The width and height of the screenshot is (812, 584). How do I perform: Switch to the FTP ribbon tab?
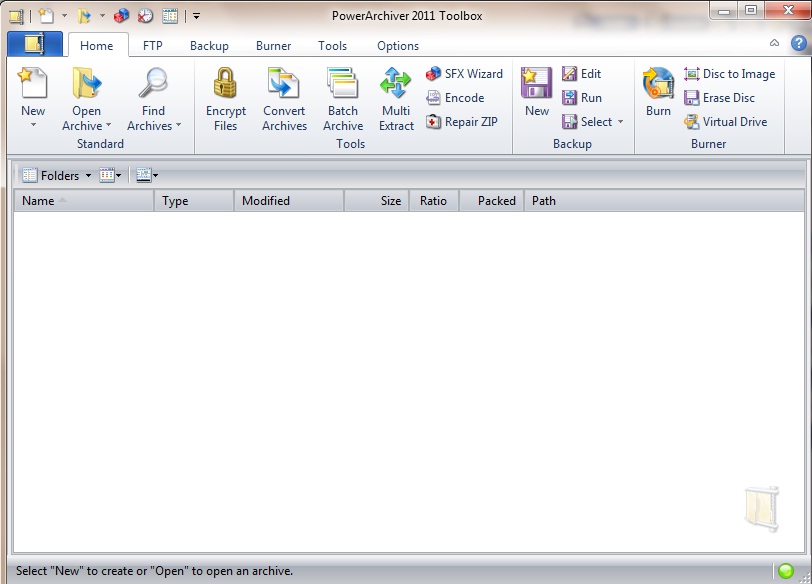(x=153, y=46)
